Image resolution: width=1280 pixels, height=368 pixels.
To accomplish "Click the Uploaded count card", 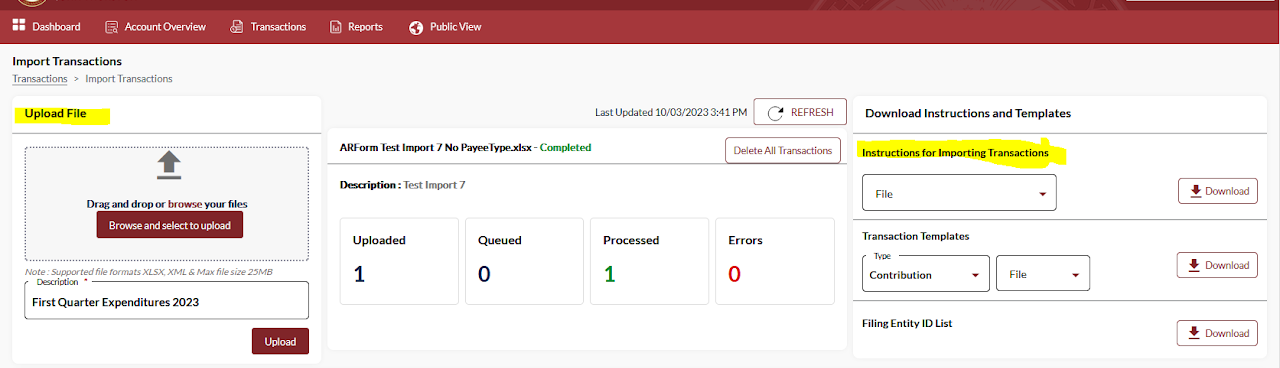I will click(x=398, y=260).
